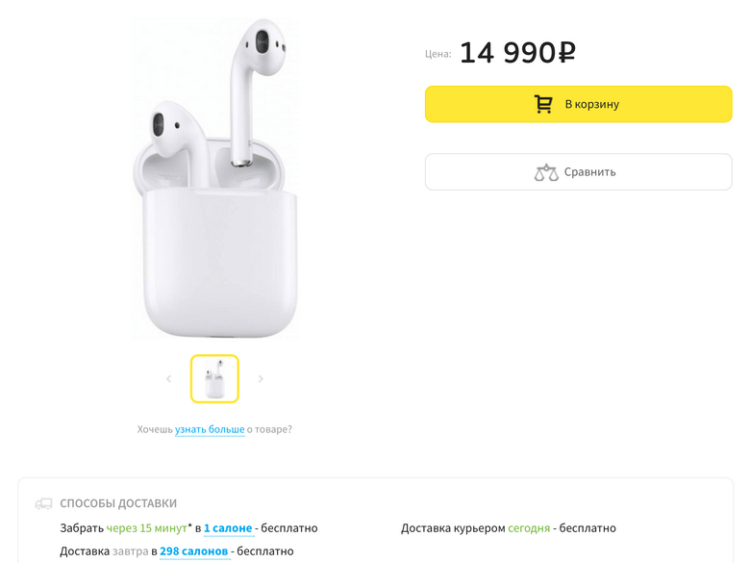Viewport: 750px width, 563px height.
Task: Click через 15 минут pickup text
Action: click(147, 528)
